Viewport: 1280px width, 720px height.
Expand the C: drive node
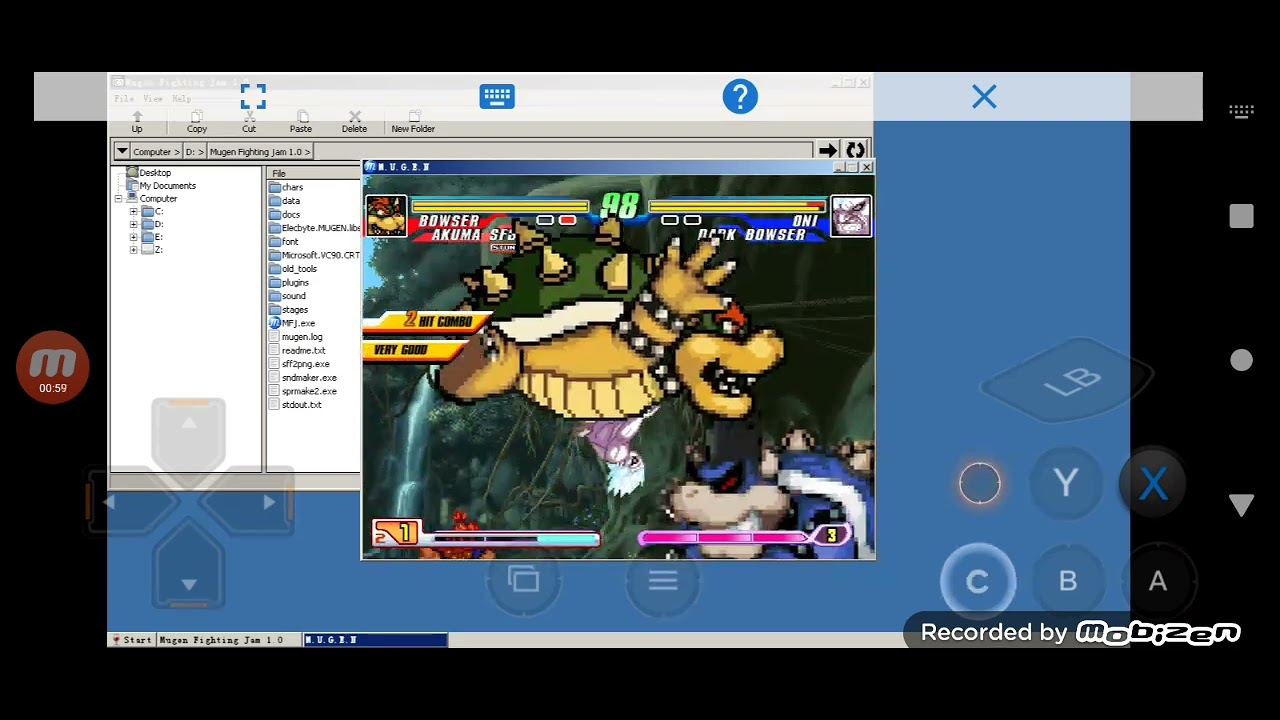pos(134,212)
